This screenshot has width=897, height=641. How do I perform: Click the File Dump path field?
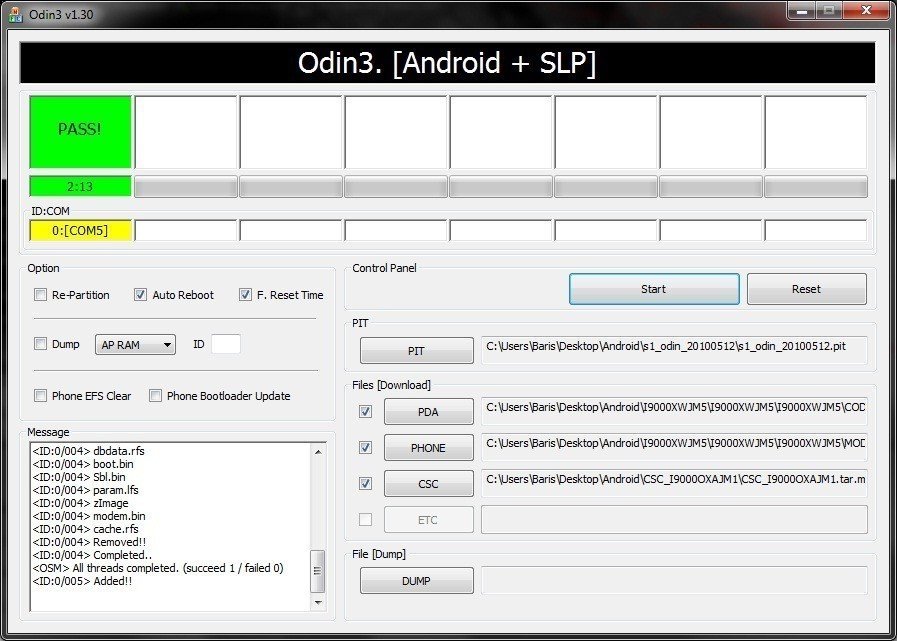pos(674,580)
